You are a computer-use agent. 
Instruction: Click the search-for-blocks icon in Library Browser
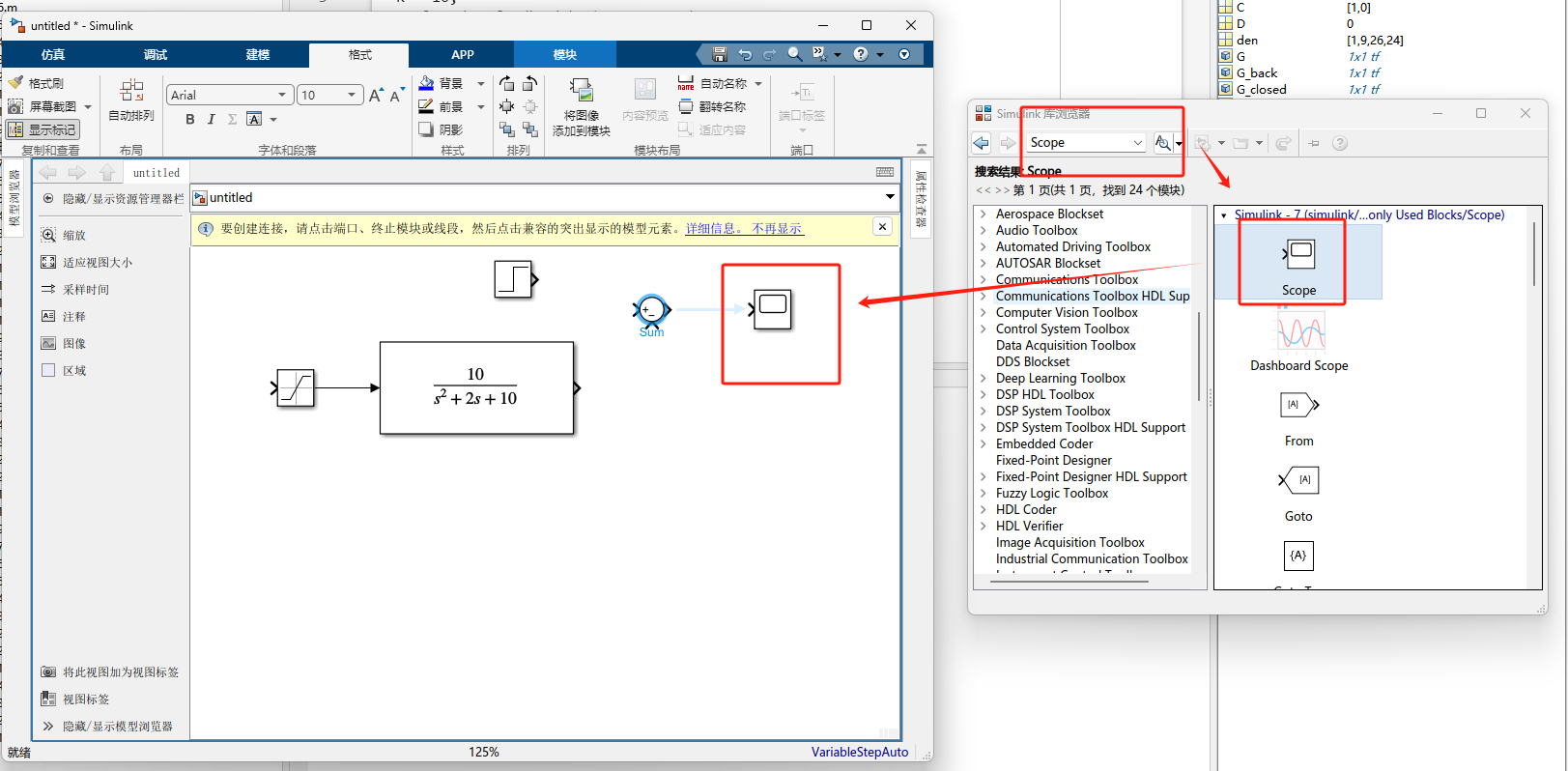pyautogui.click(x=1163, y=143)
